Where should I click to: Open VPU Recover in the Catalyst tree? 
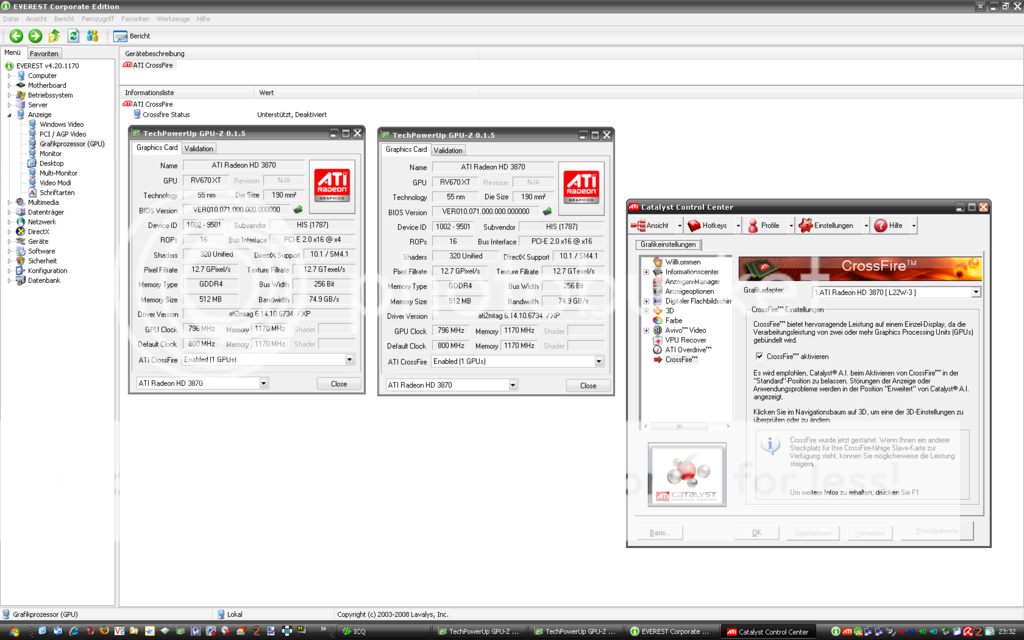[x=685, y=340]
